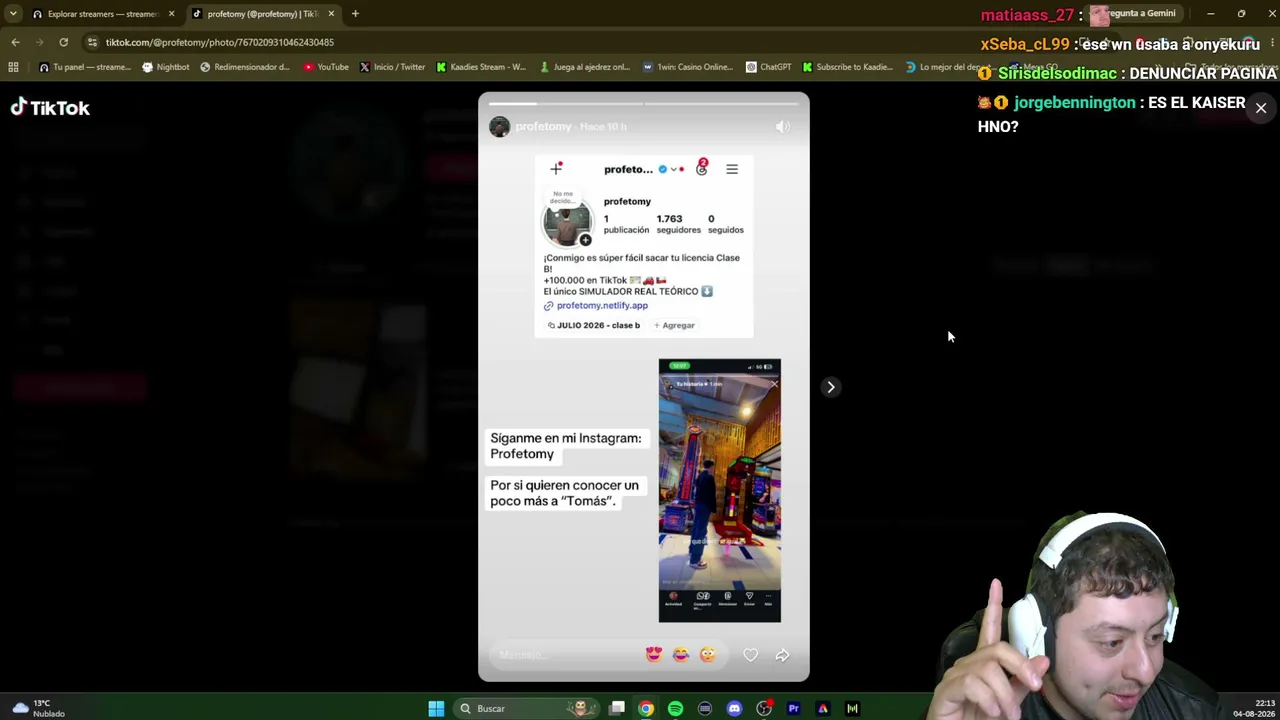Close the profetomy TikTok tab
This screenshot has height=720, width=1280.
(x=331, y=14)
